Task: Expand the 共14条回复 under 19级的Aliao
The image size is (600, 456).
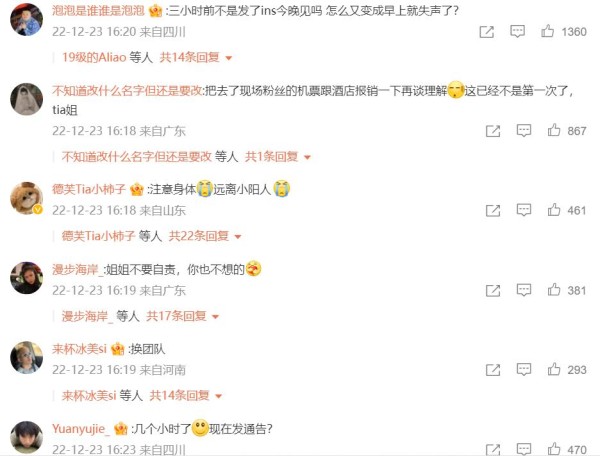Action: (196, 57)
